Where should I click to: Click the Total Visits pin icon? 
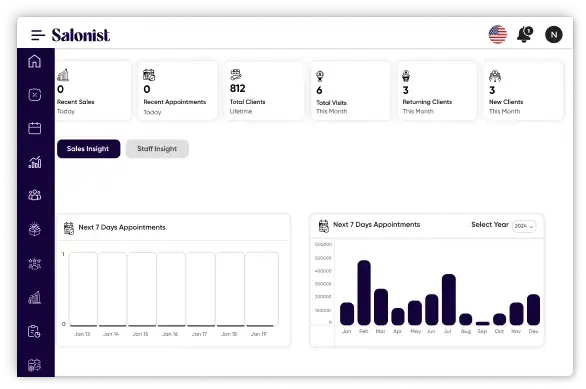320,76
